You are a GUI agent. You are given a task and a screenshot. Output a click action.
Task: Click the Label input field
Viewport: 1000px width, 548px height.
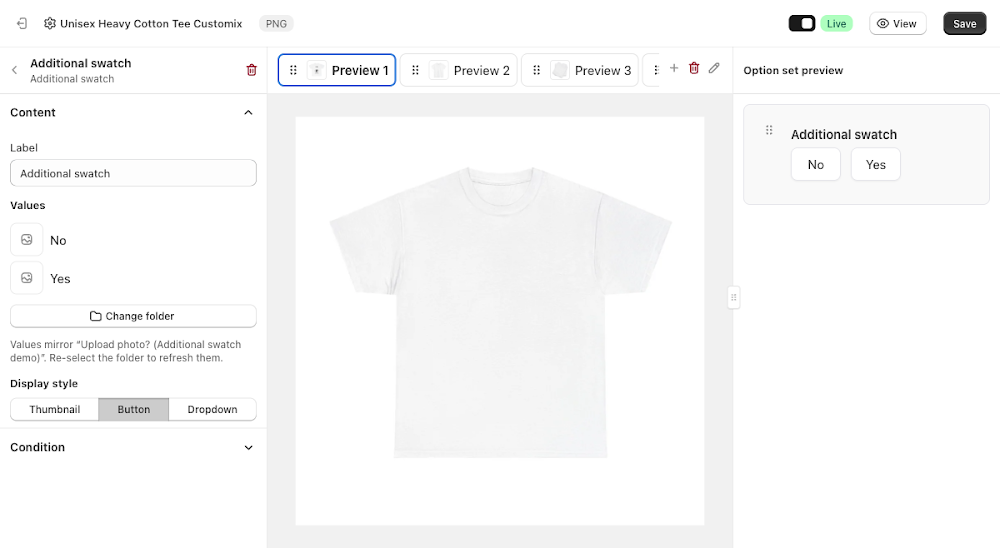[x=133, y=173]
